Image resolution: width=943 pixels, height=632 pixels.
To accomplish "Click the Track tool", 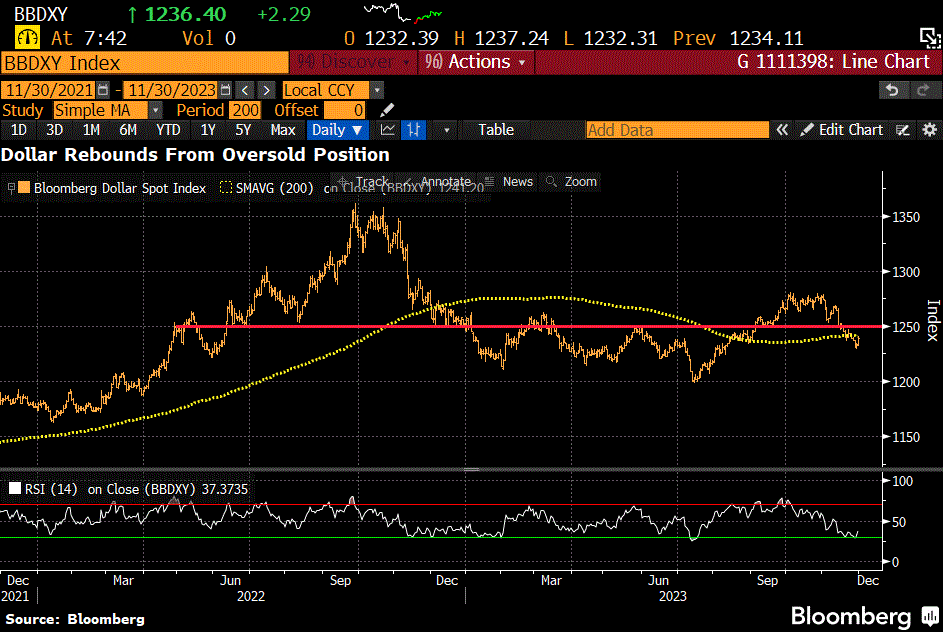I will coord(364,182).
